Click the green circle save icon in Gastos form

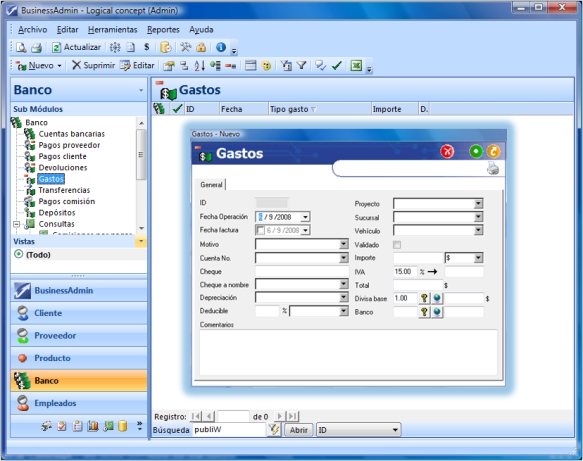[476, 151]
